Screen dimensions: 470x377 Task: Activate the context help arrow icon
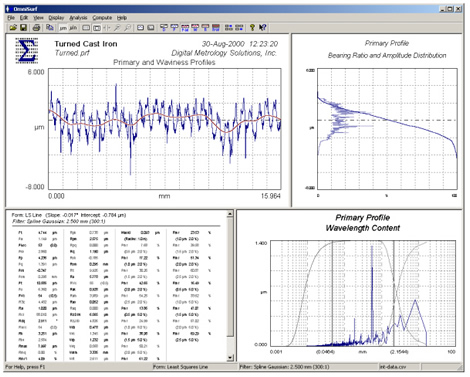(x=263, y=28)
